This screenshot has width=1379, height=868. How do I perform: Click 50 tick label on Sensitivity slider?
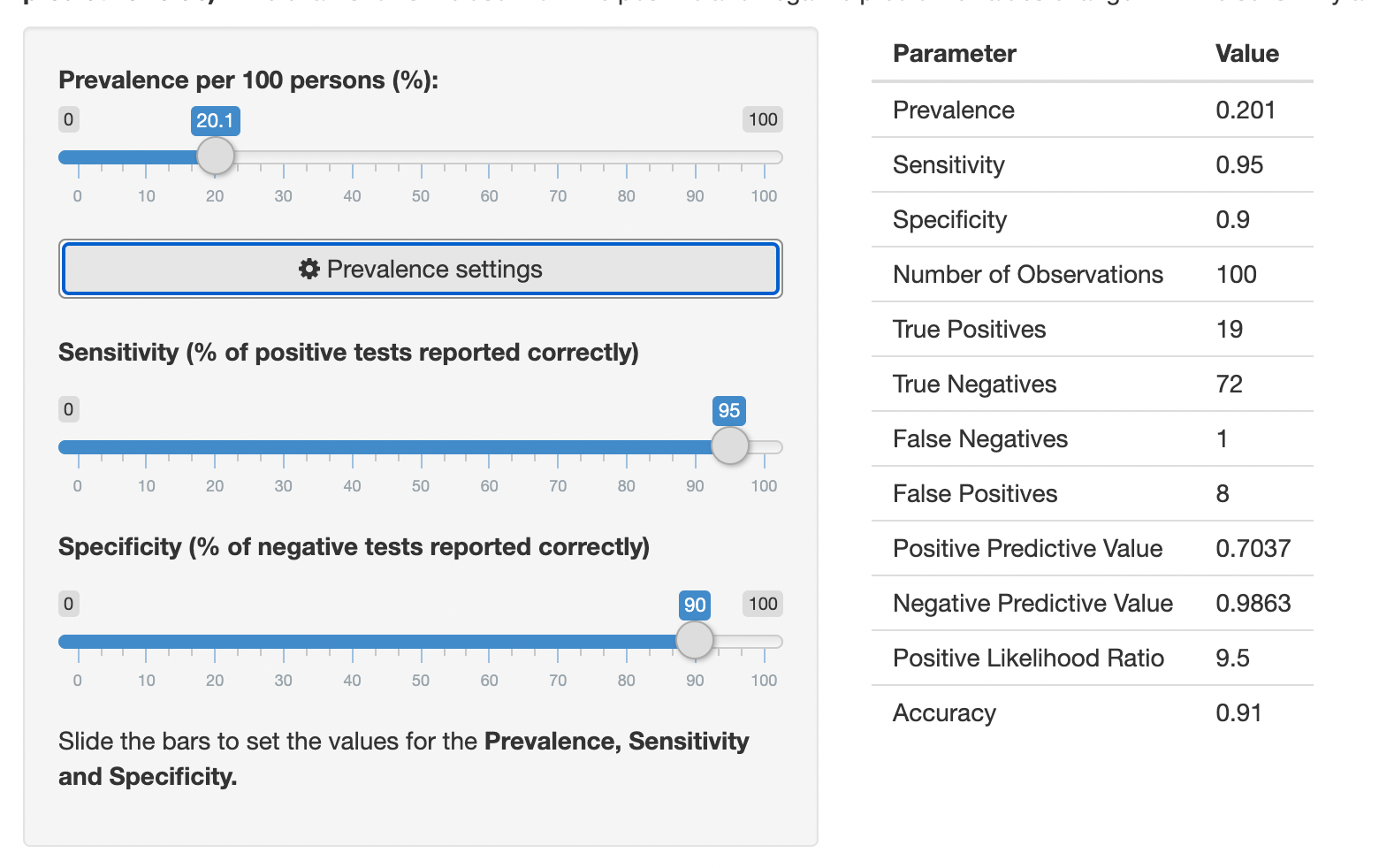coord(421,486)
